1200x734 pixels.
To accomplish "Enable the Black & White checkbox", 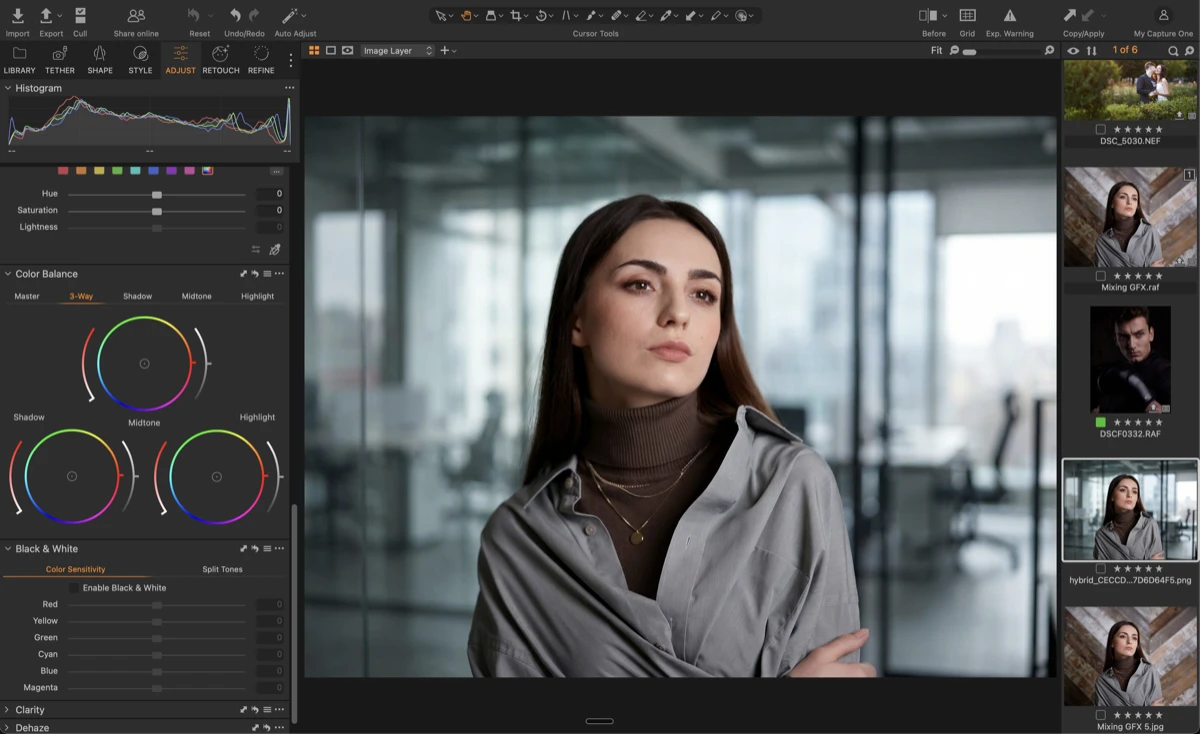I will [x=72, y=588].
